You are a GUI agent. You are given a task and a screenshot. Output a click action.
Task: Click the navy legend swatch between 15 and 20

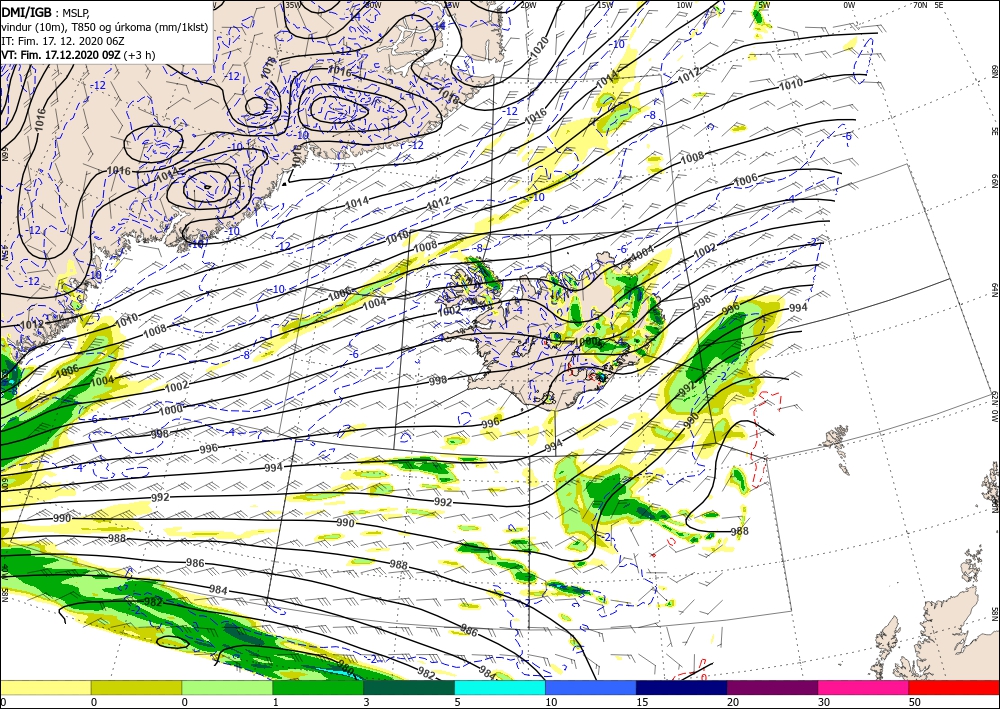(682, 687)
